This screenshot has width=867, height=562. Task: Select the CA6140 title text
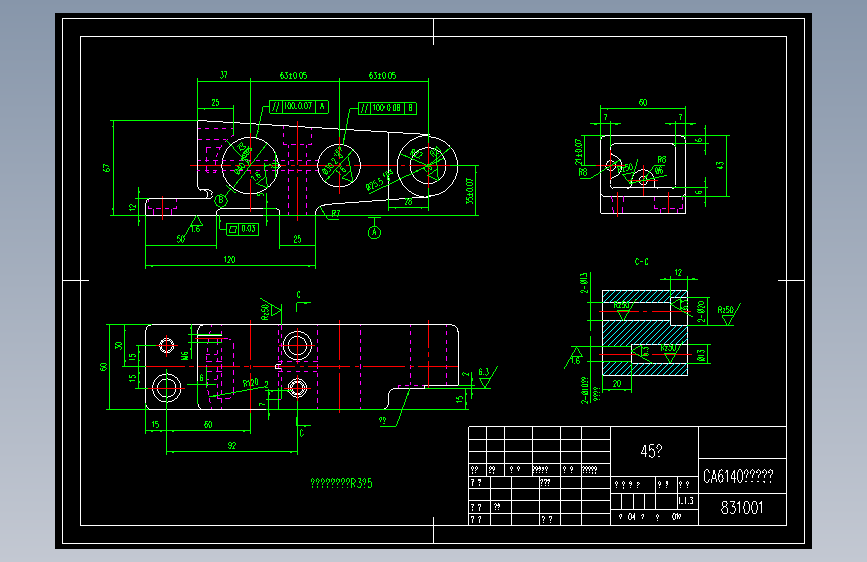coord(738,476)
